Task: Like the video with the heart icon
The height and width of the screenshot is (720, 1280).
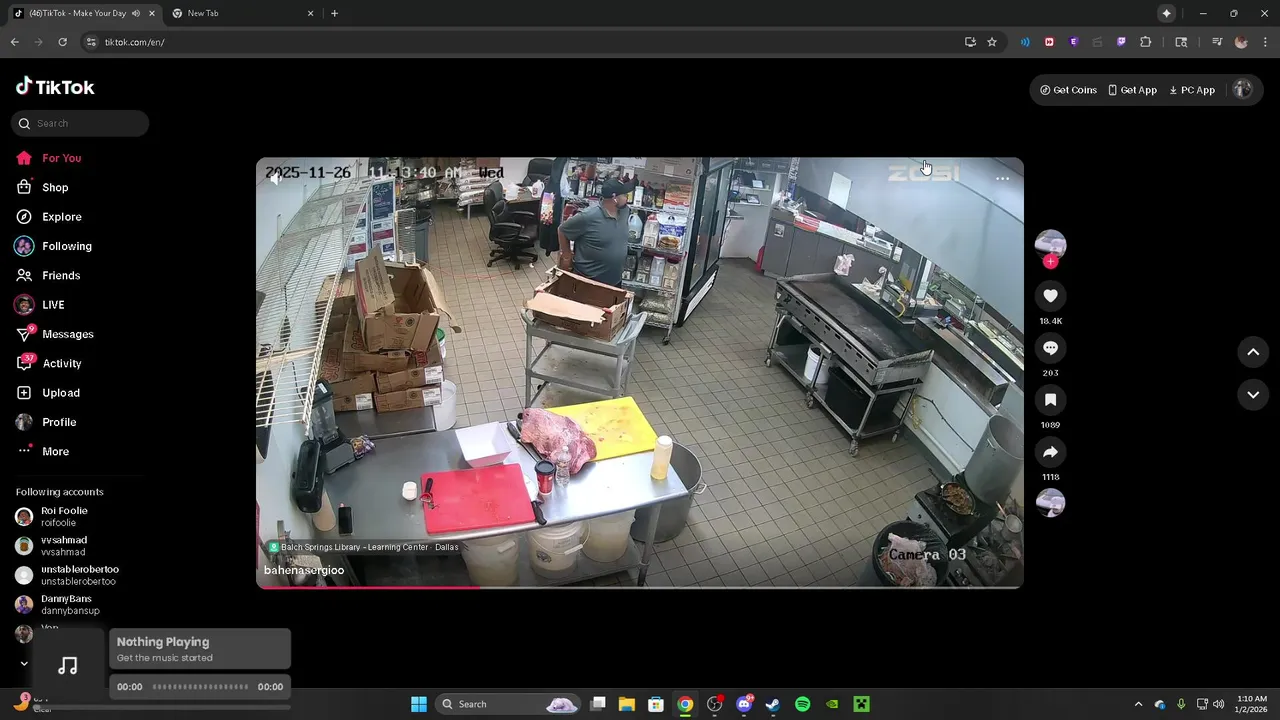Action: [x=1050, y=296]
